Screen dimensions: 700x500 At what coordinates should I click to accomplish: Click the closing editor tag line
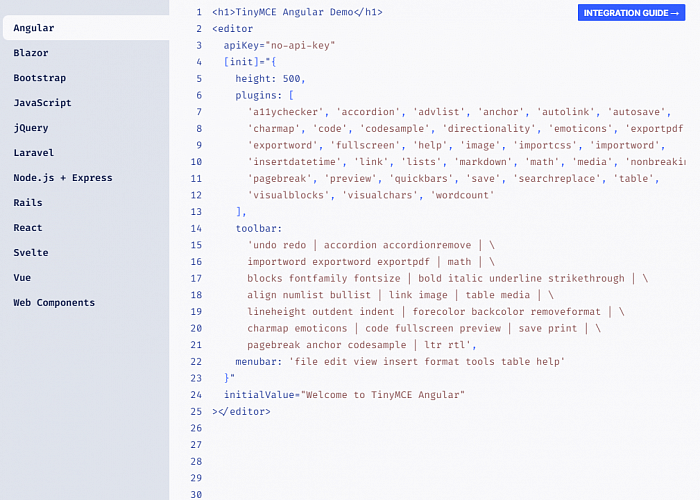(x=241, y=411)
